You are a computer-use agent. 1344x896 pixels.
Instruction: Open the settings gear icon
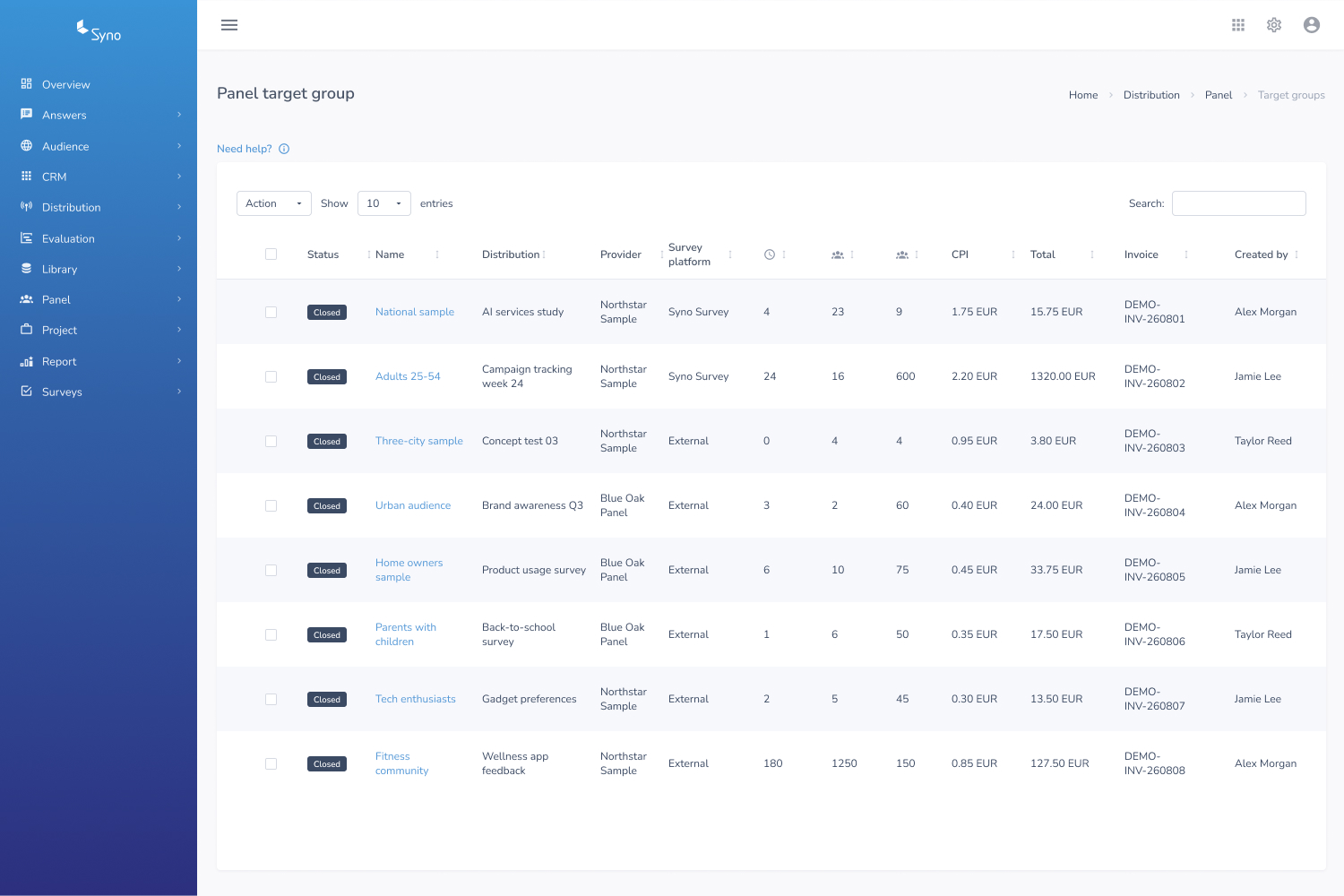point(1274,25)
